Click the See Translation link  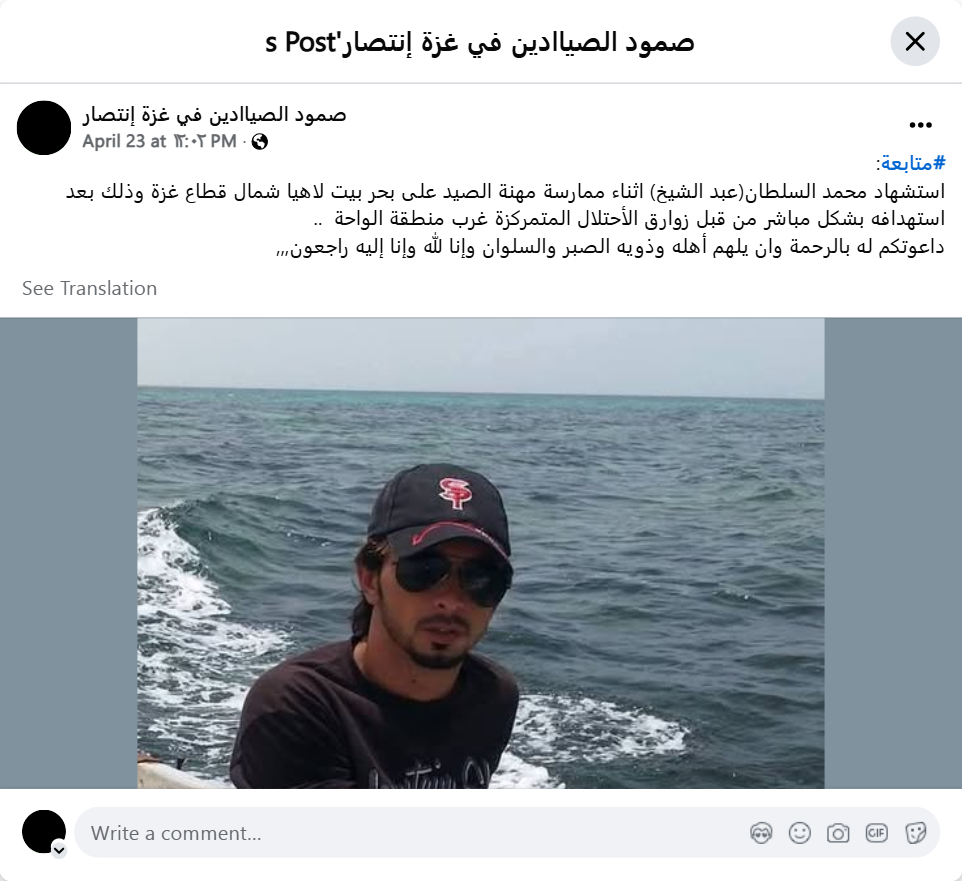pyautogui.click(x=90, y=288)
